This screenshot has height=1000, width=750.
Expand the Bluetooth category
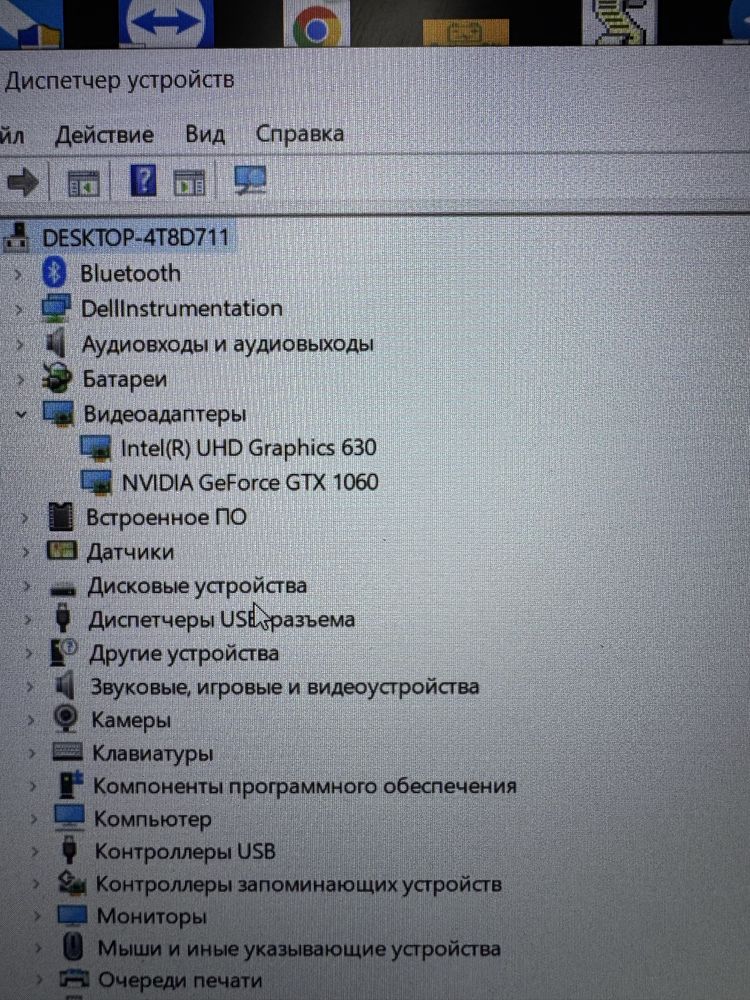tap(18, 274)
